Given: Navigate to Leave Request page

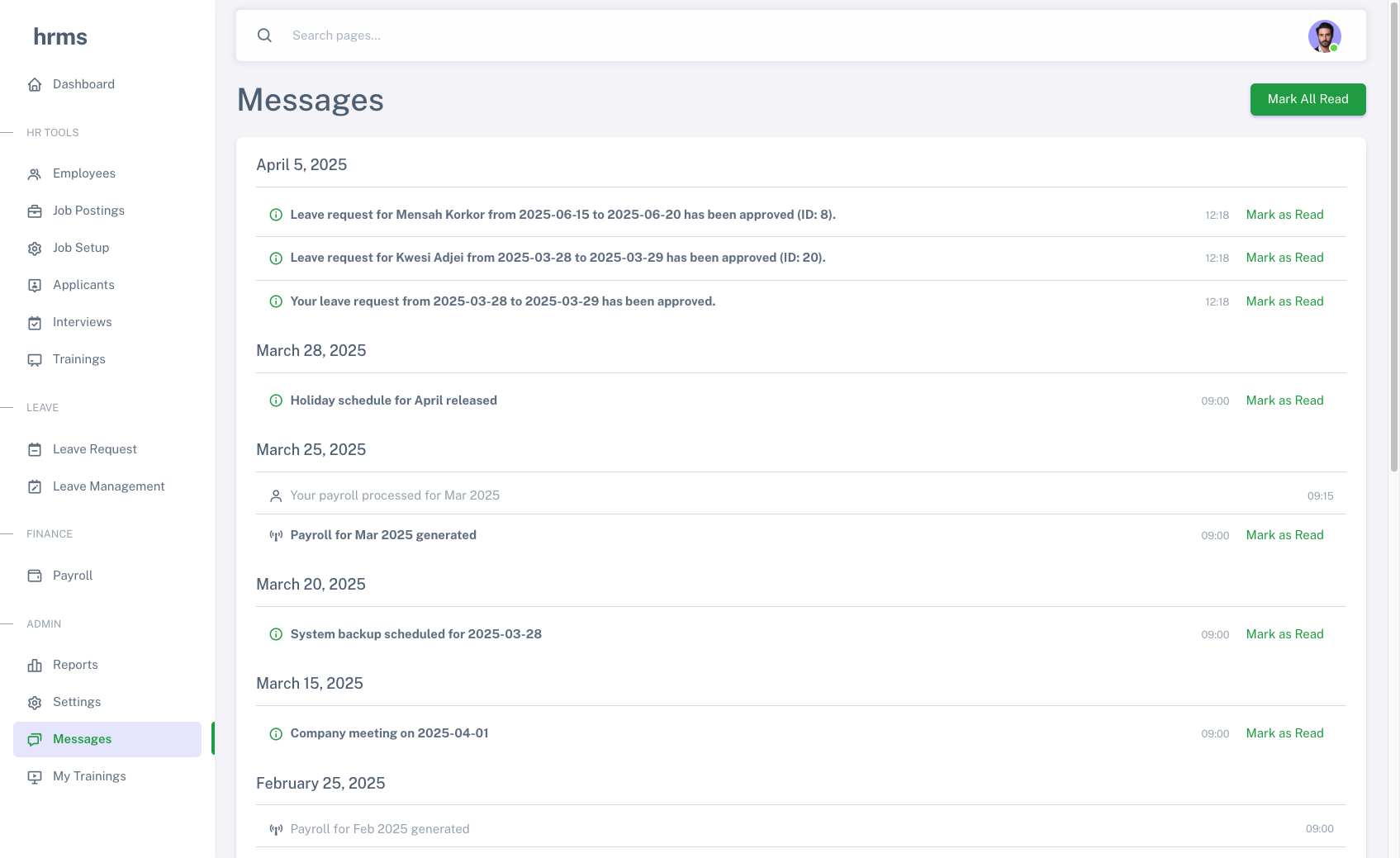Looking at the screenshot, I should click(x=94, y=449).
